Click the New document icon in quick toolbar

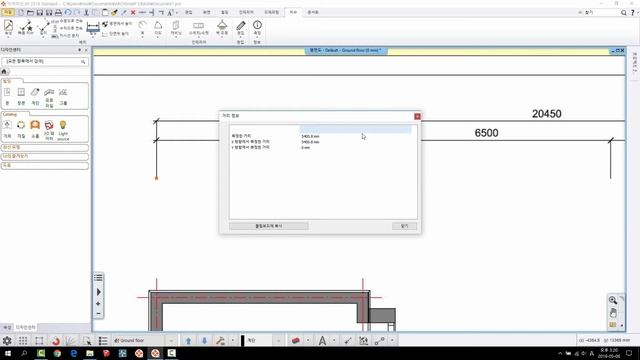pyautogui.click(x=21, y=13)
